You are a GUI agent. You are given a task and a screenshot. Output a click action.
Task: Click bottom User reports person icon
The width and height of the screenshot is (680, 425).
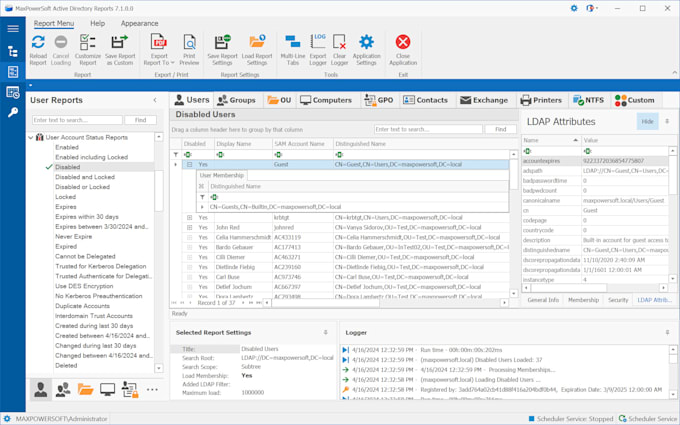[x=41, y=389]
